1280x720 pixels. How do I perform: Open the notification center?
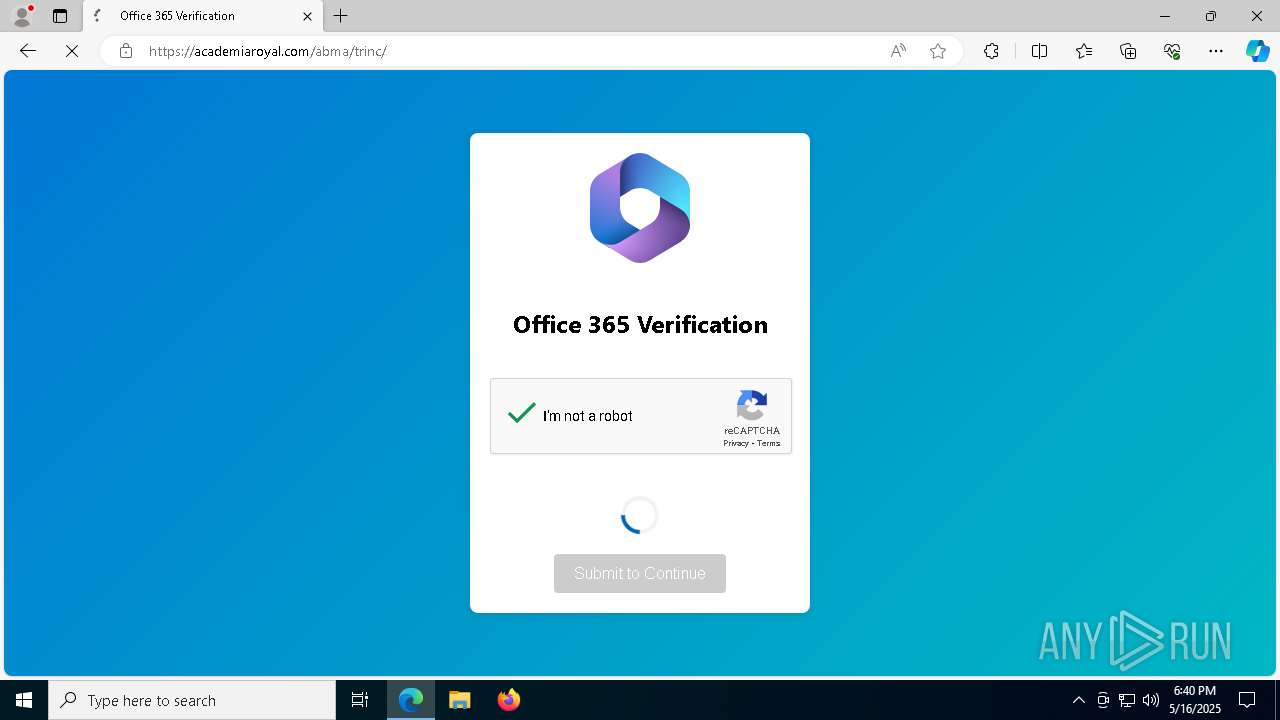coord(1247,700)
